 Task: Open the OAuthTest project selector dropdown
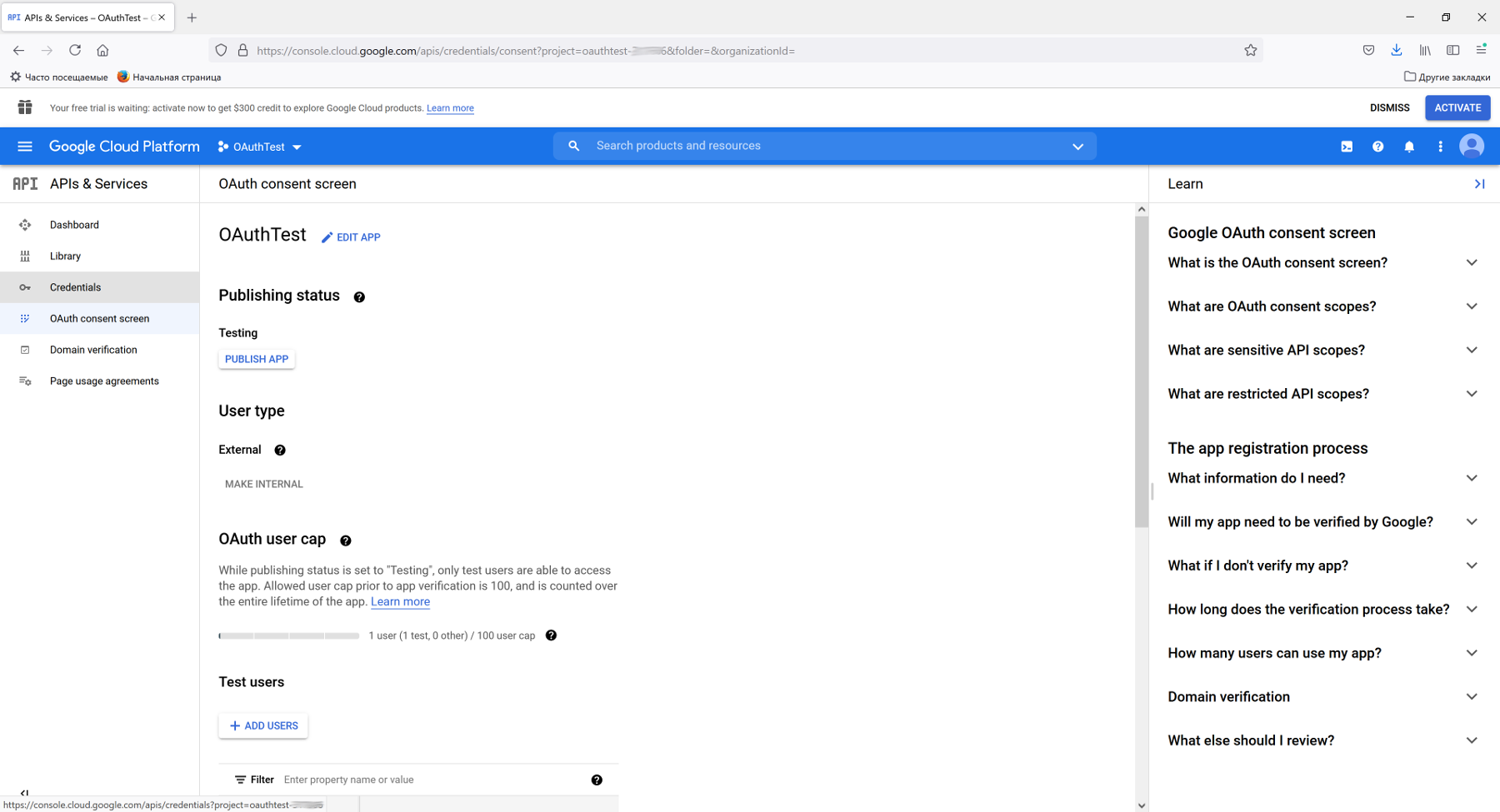pos(260,147)
